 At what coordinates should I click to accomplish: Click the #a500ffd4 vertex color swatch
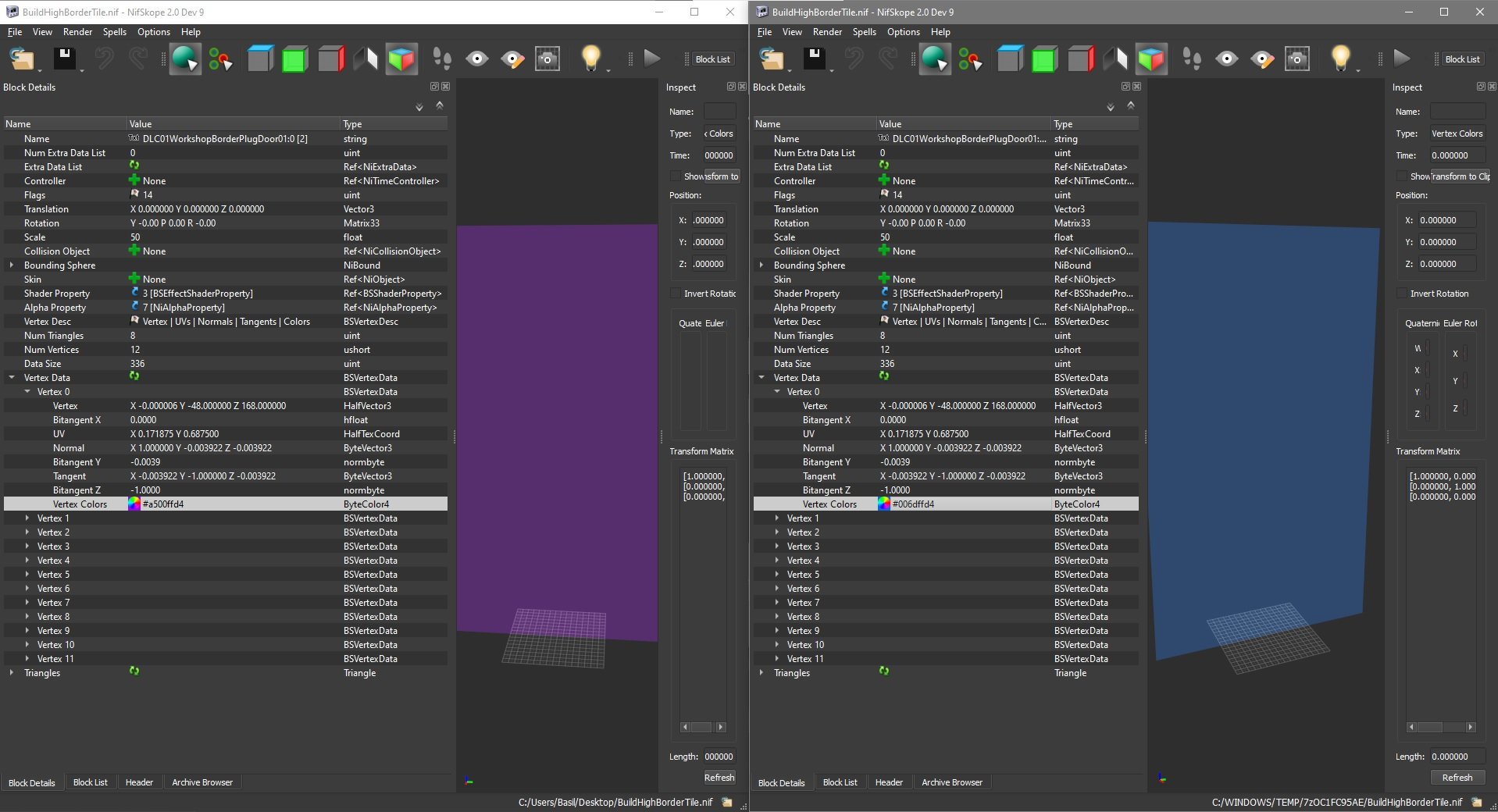click(134, 504)
